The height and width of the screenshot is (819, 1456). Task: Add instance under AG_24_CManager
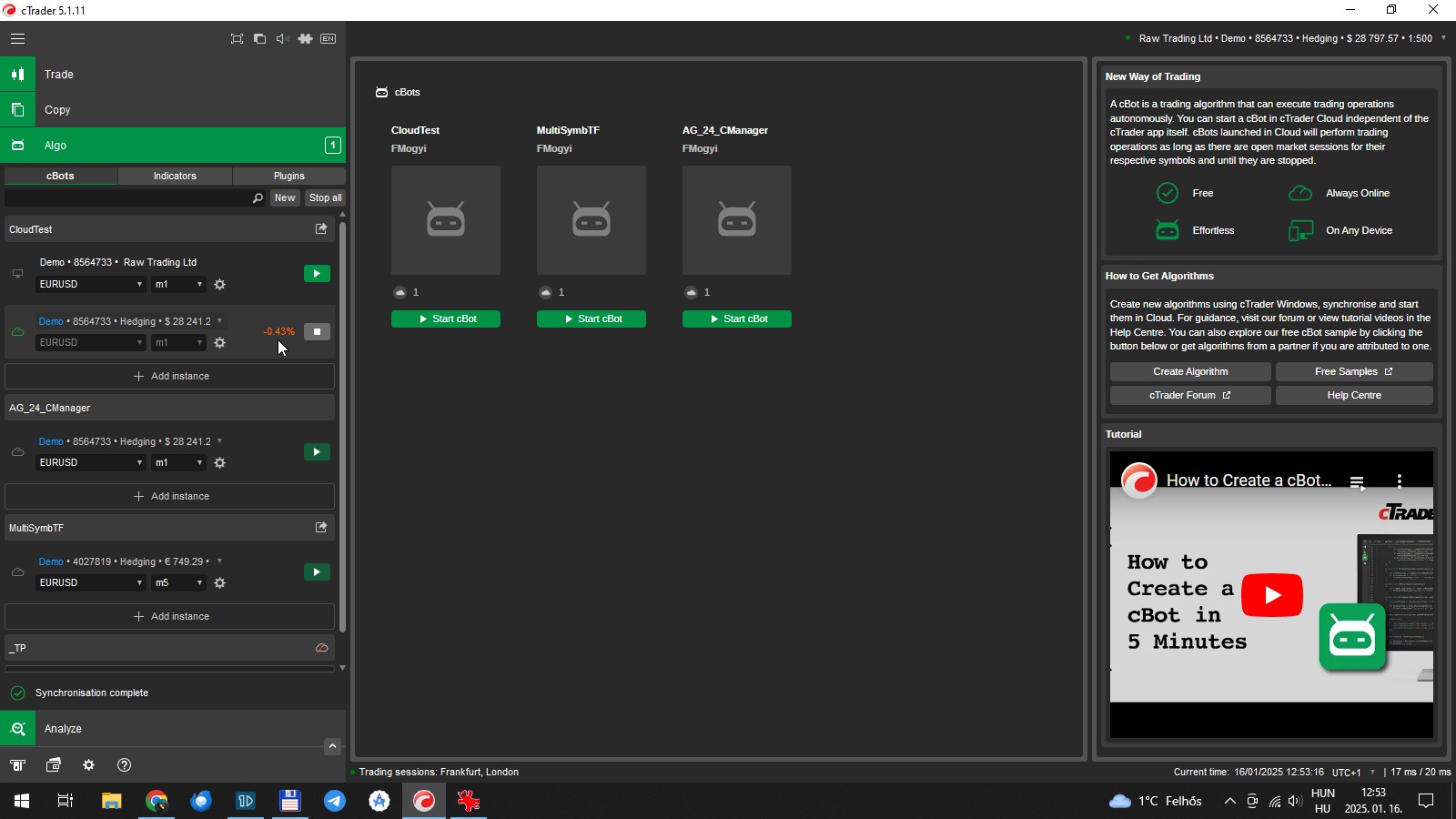pyautogui.click(x=170, y=496)
